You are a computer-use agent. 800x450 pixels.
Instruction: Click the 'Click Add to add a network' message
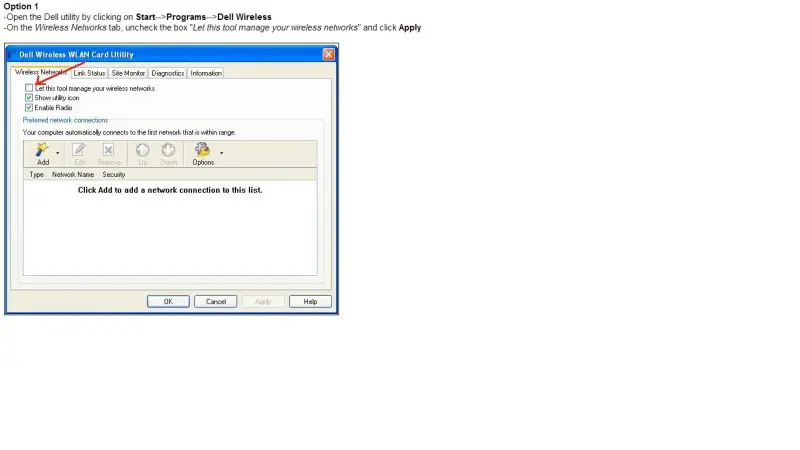(170, 190)
